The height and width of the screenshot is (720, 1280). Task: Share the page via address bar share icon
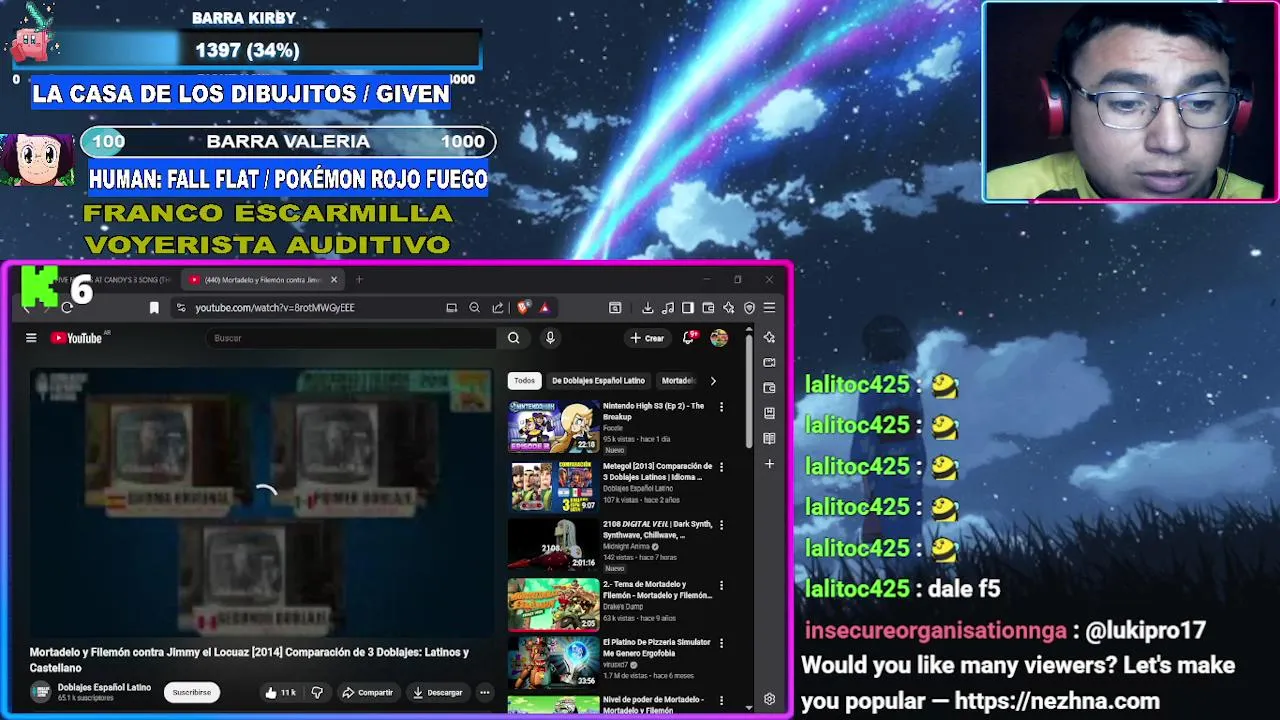(498, 308)
